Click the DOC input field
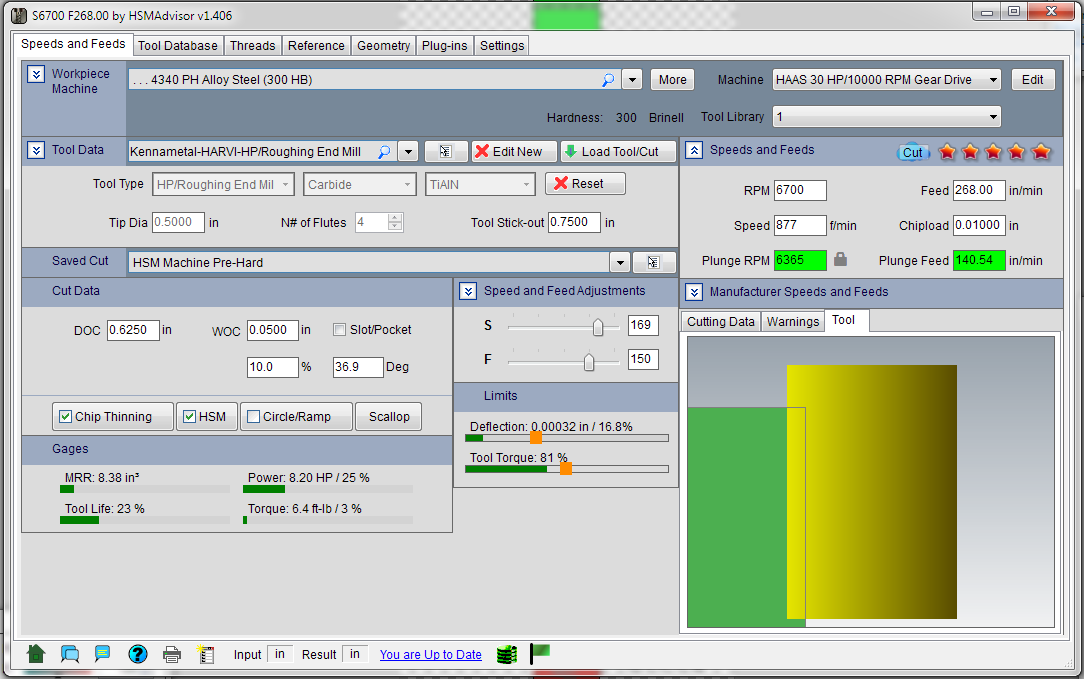This screenshot has height=679, width=1084. click(133, 330)
